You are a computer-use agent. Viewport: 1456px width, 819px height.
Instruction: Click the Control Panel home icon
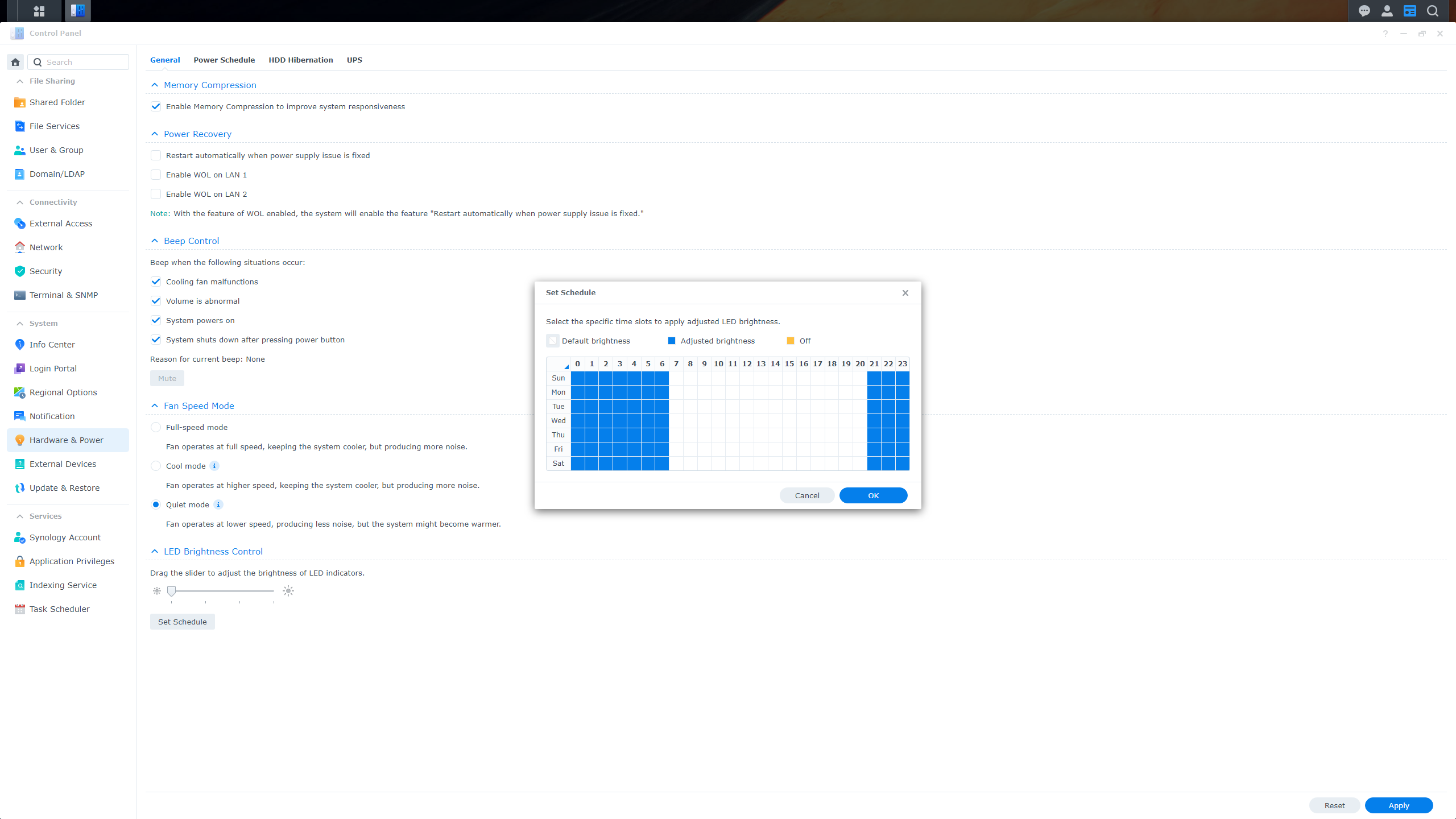(15, 62)
